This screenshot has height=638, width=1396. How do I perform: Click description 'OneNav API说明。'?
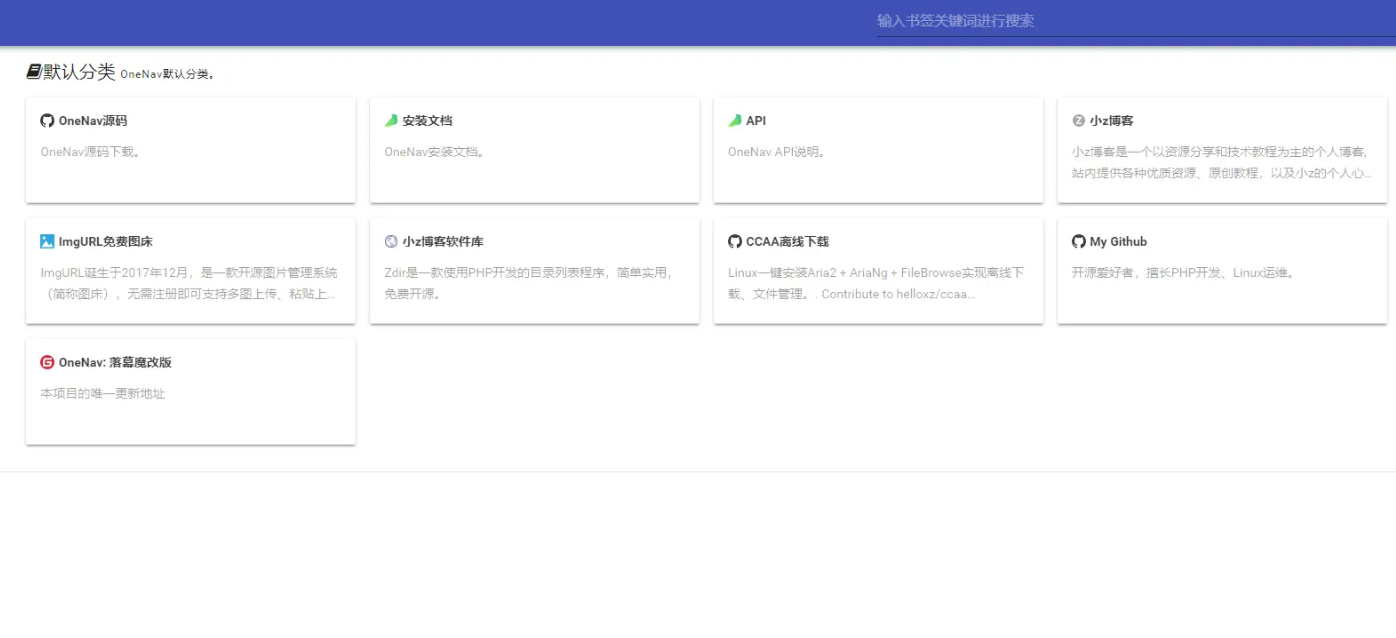[x=777, y=152]
